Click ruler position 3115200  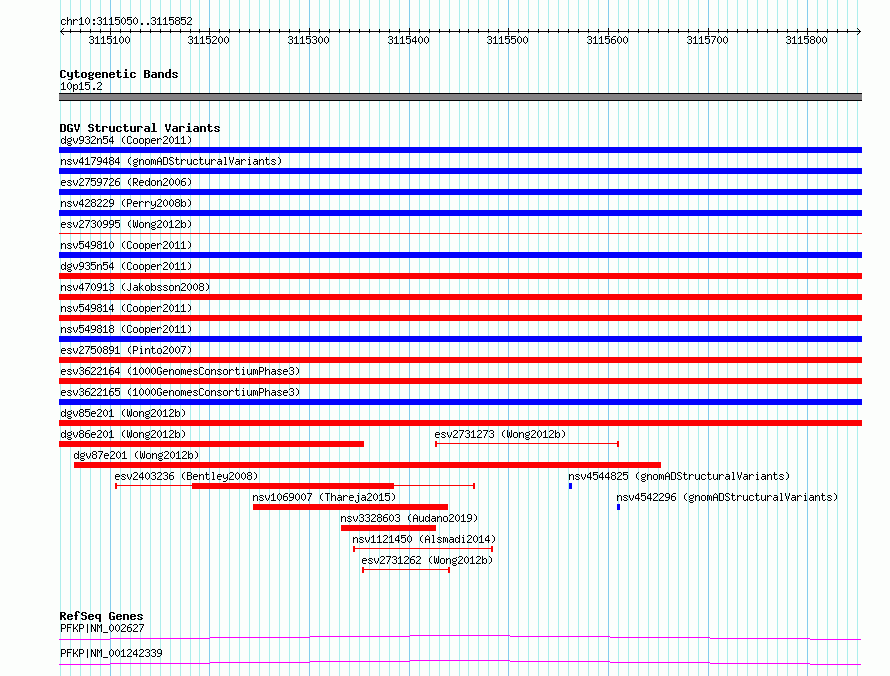(208, 40)
